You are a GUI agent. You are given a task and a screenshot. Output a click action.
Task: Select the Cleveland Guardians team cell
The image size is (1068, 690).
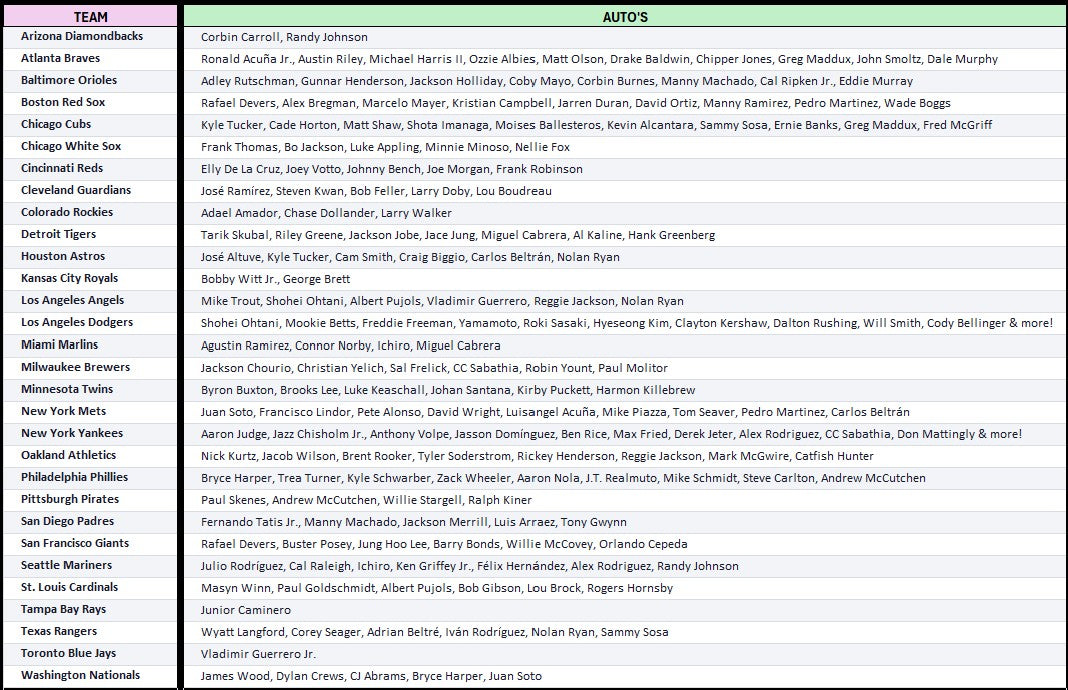click(x=90, y=191)
